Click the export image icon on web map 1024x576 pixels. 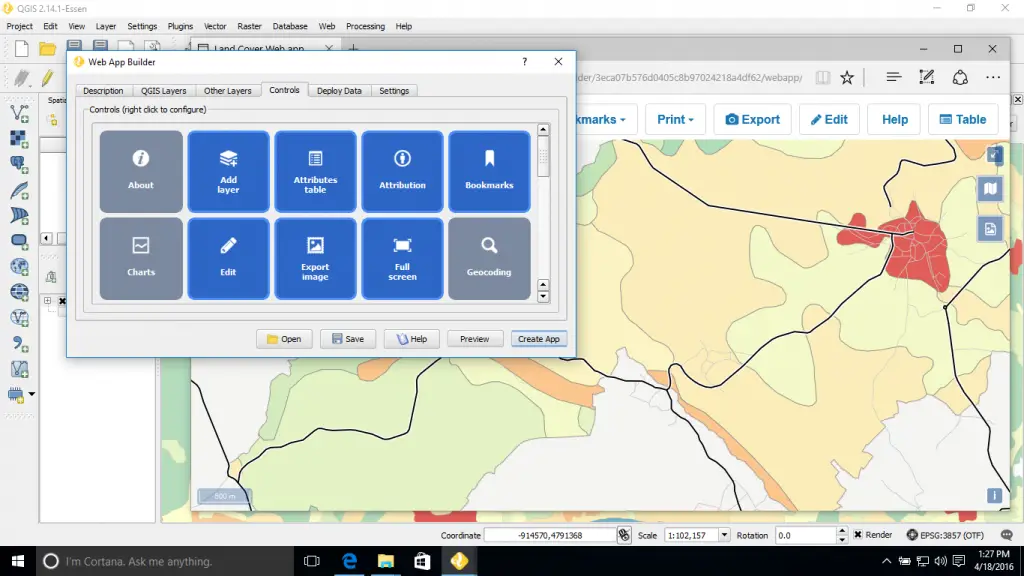click(x=990, y=229)
